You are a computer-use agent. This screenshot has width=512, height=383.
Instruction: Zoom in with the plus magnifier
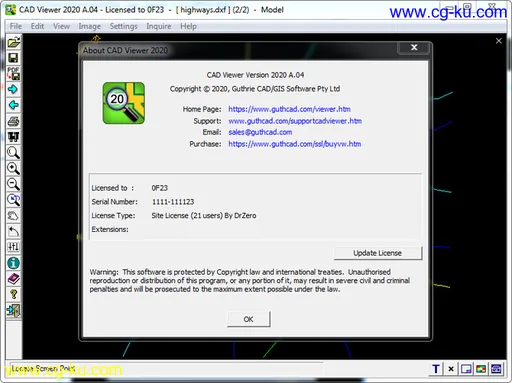coord(13,168)
